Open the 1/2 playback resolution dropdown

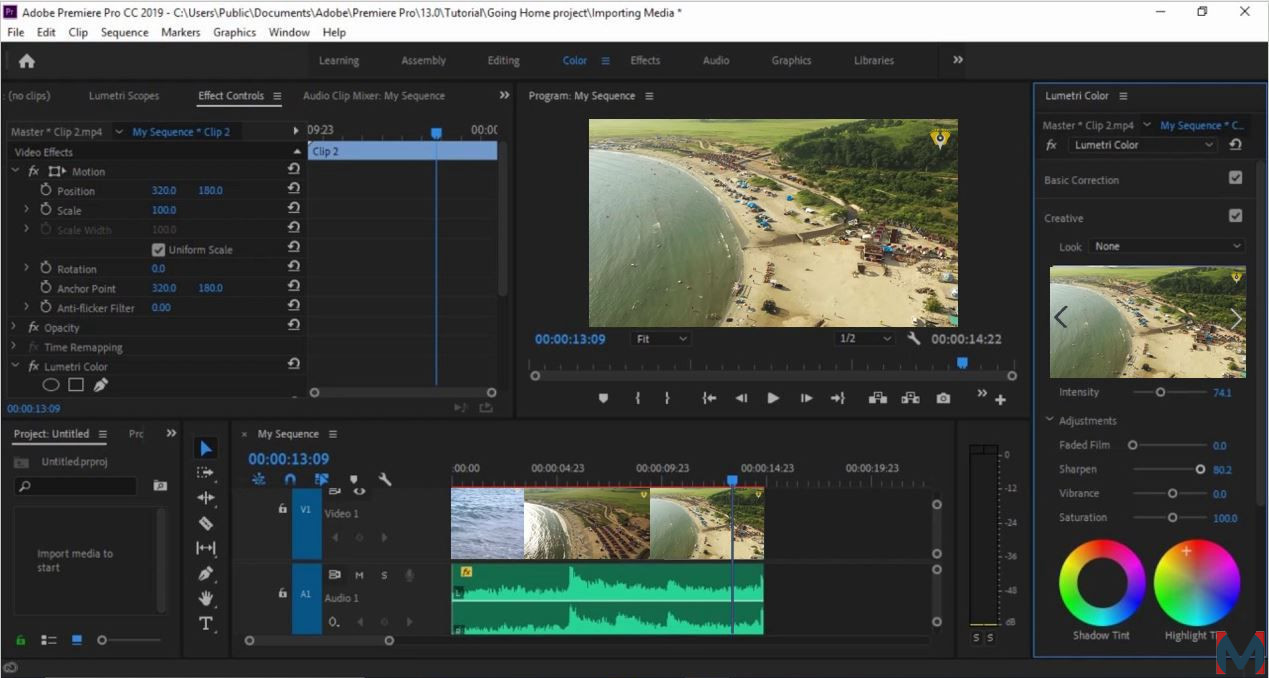click(x=865, y=339)
